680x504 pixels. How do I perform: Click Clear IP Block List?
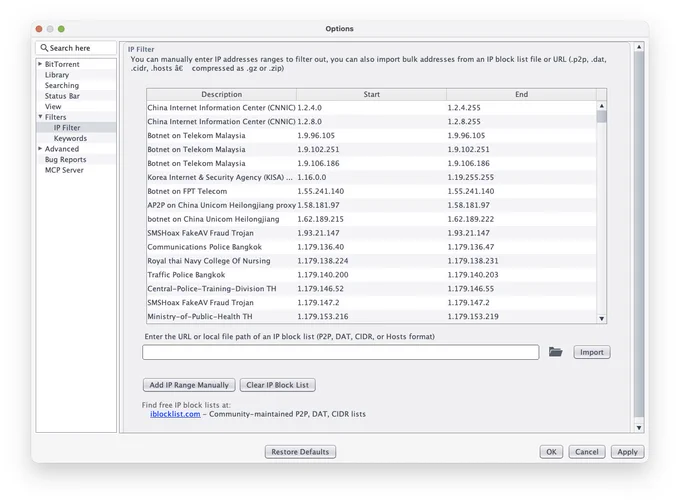(278, 385)
